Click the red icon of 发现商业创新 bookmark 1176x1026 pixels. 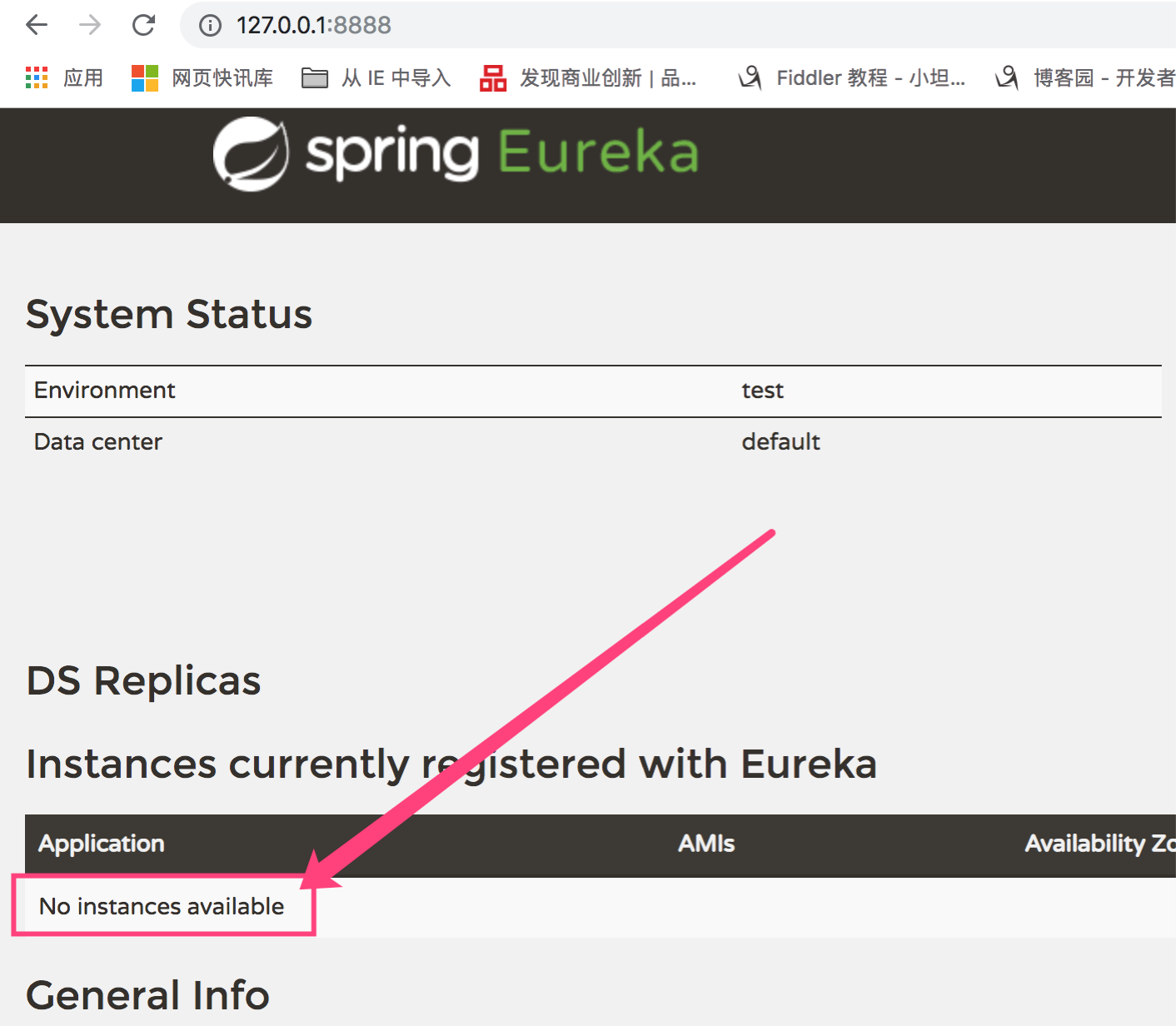coord(493,77)
